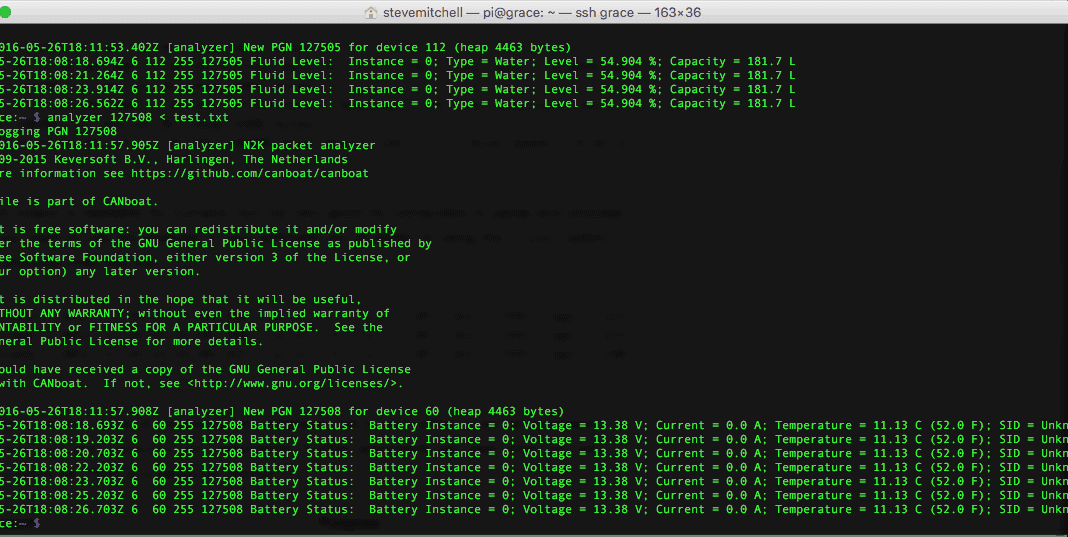Click 'FITNESS FOR A PARTICULAR PURPOSE. See the' line
Viewport: 1068px width, 537px height.
click(x=191, y=327)
